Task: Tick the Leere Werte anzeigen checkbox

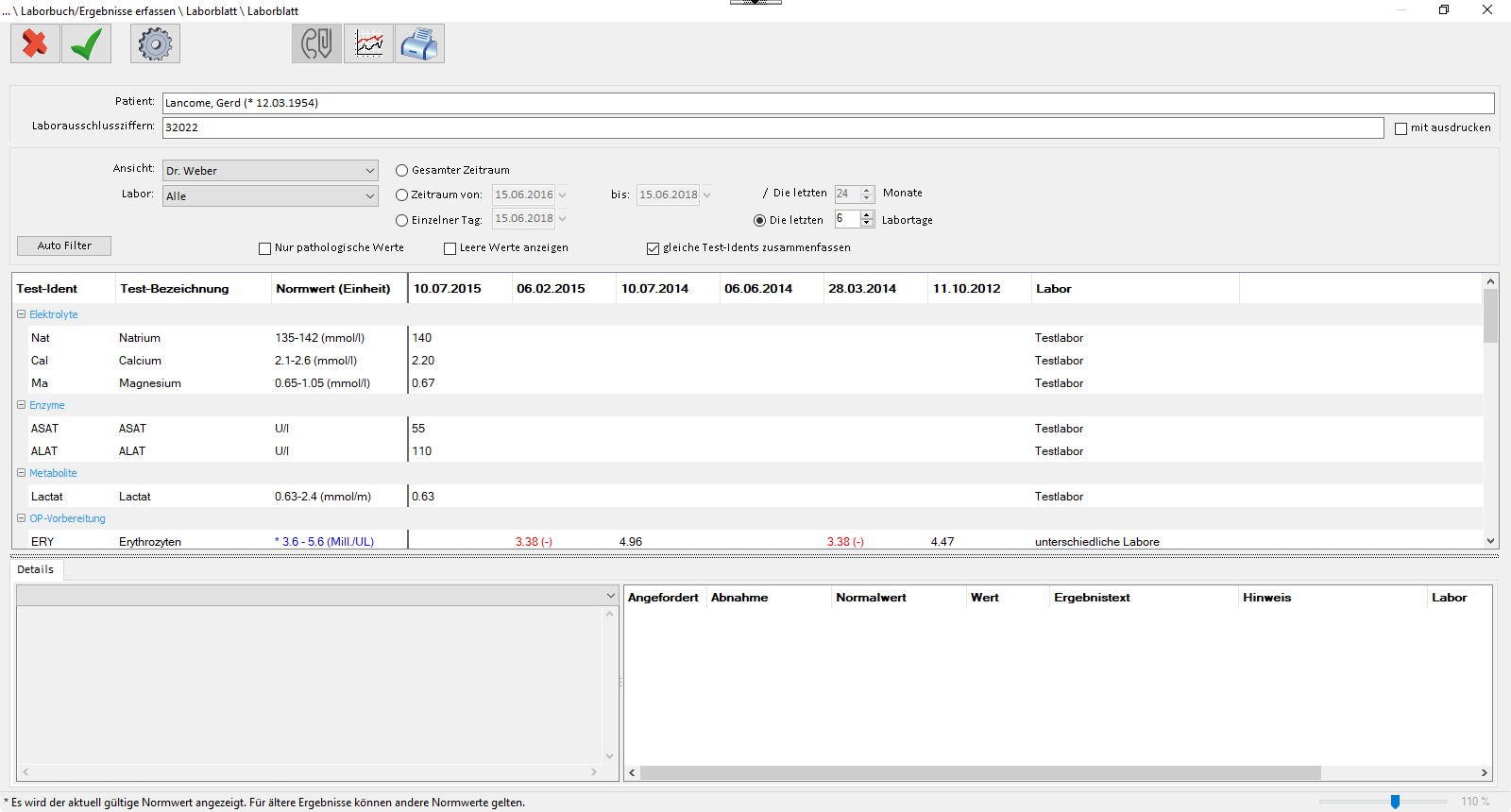Action: (x=450, y=248)
